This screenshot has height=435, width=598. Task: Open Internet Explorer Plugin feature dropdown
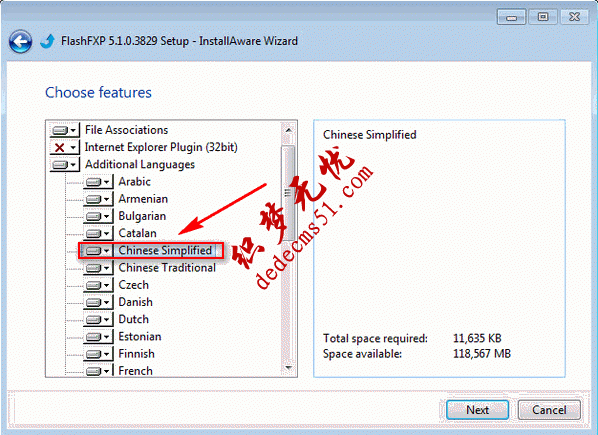[64, 147]
